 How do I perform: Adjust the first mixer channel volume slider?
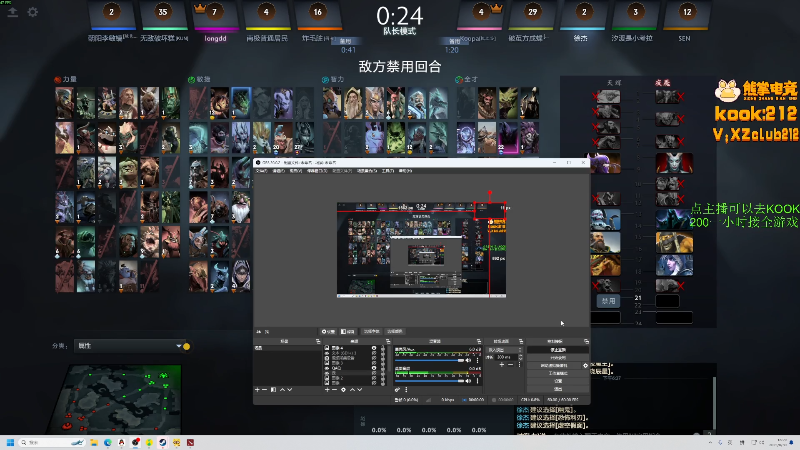pyautogui.click(x=429, y=360)
